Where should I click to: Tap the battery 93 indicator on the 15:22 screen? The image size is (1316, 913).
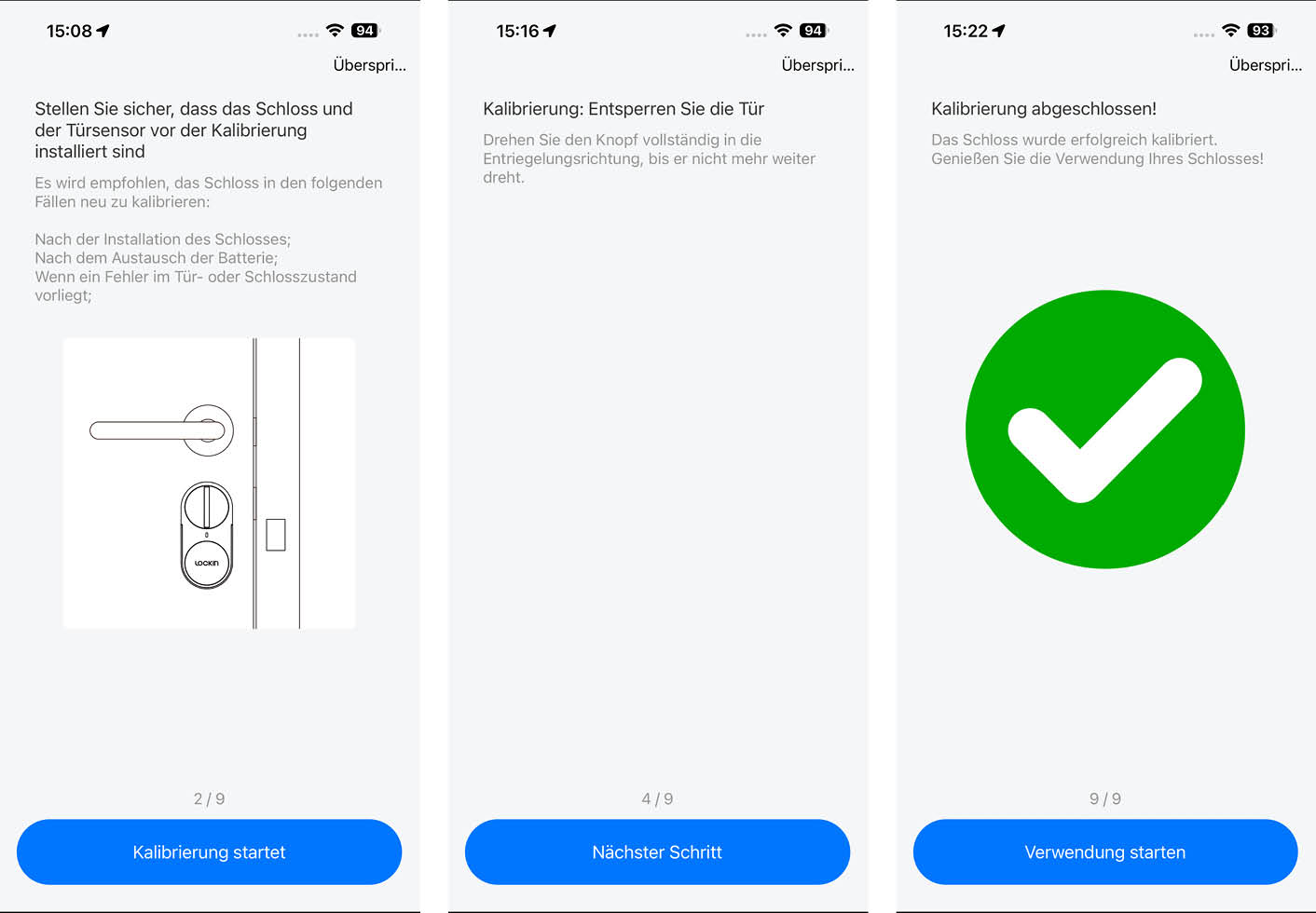pyautogui.click(x=1262, y=31)
